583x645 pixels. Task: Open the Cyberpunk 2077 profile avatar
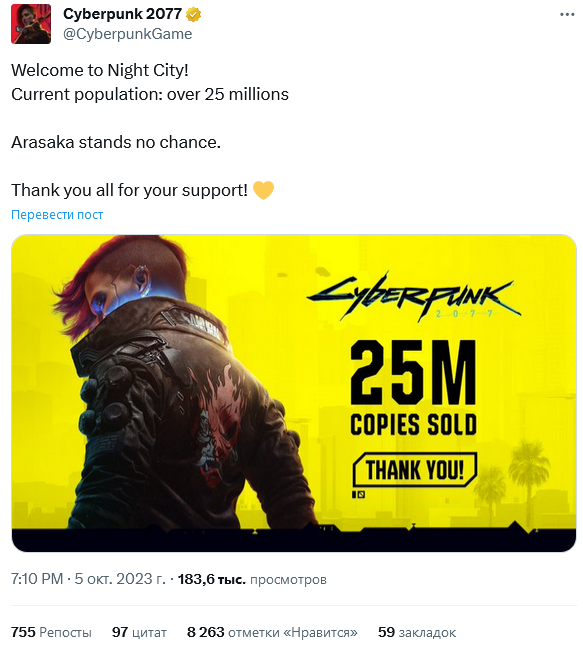(x=31, y=24)
